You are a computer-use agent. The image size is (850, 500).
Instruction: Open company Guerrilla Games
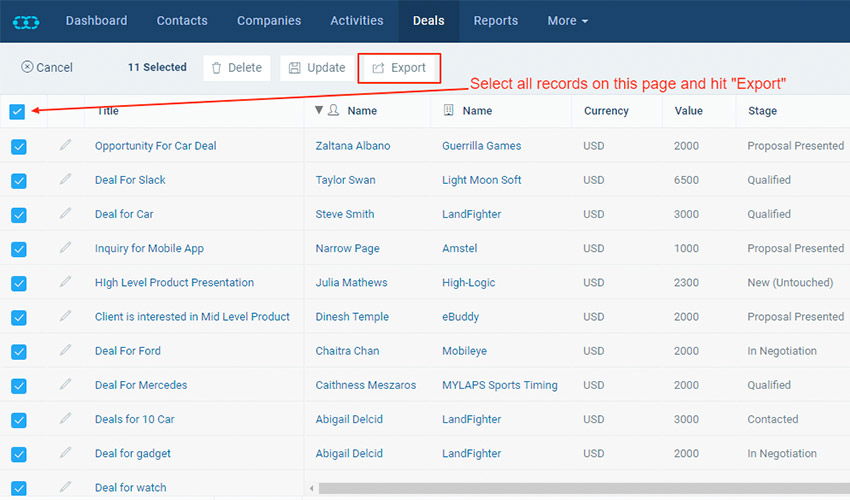[481, 145]
